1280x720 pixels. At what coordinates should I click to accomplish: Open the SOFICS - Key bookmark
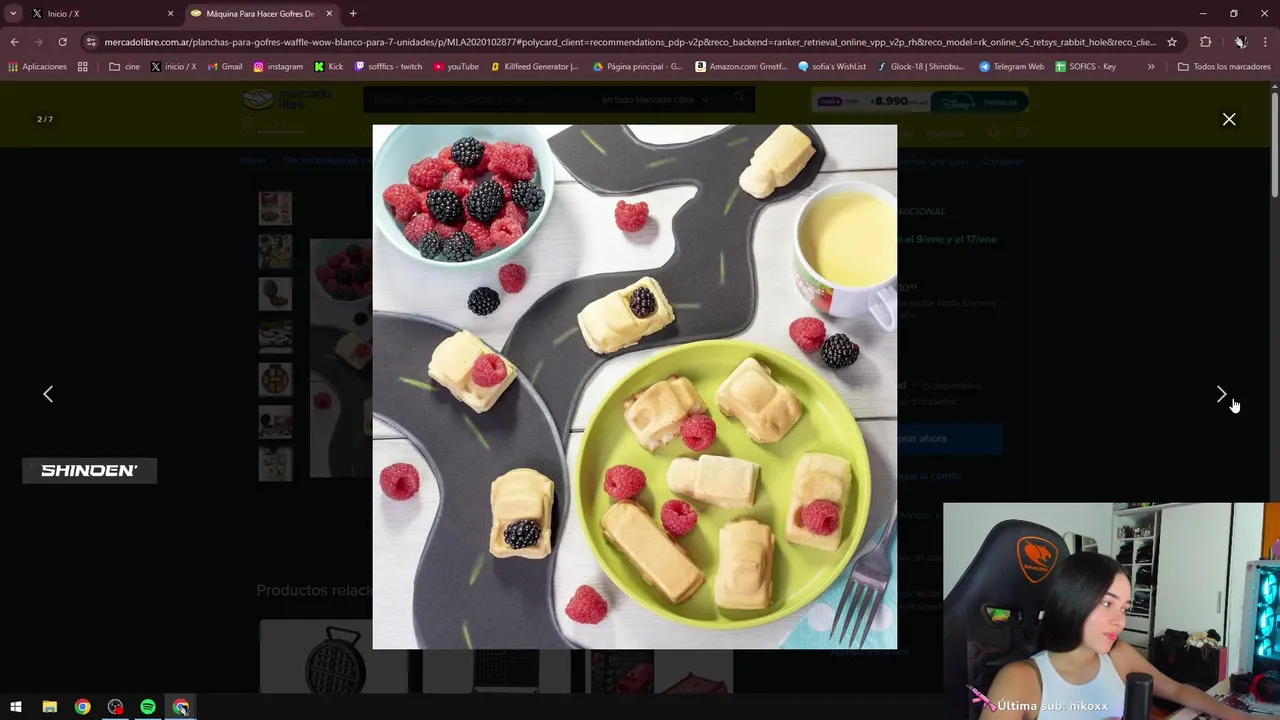[1085, 67]
